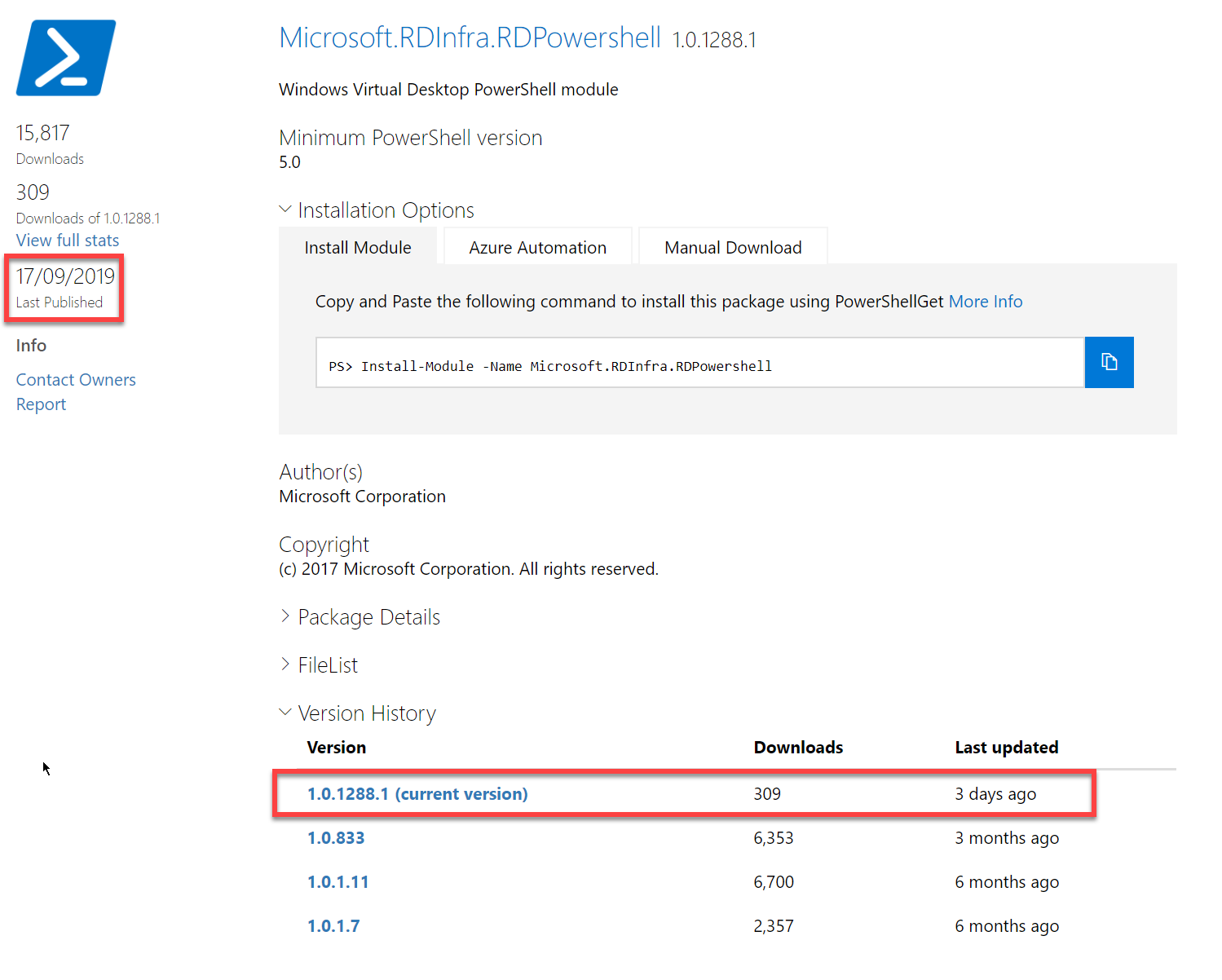Open the Report link

click(x=41, y=404)
